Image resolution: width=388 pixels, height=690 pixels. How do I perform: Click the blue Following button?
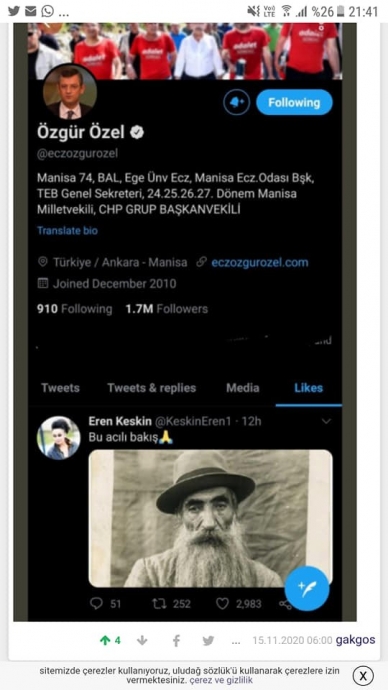click(294, 103)
